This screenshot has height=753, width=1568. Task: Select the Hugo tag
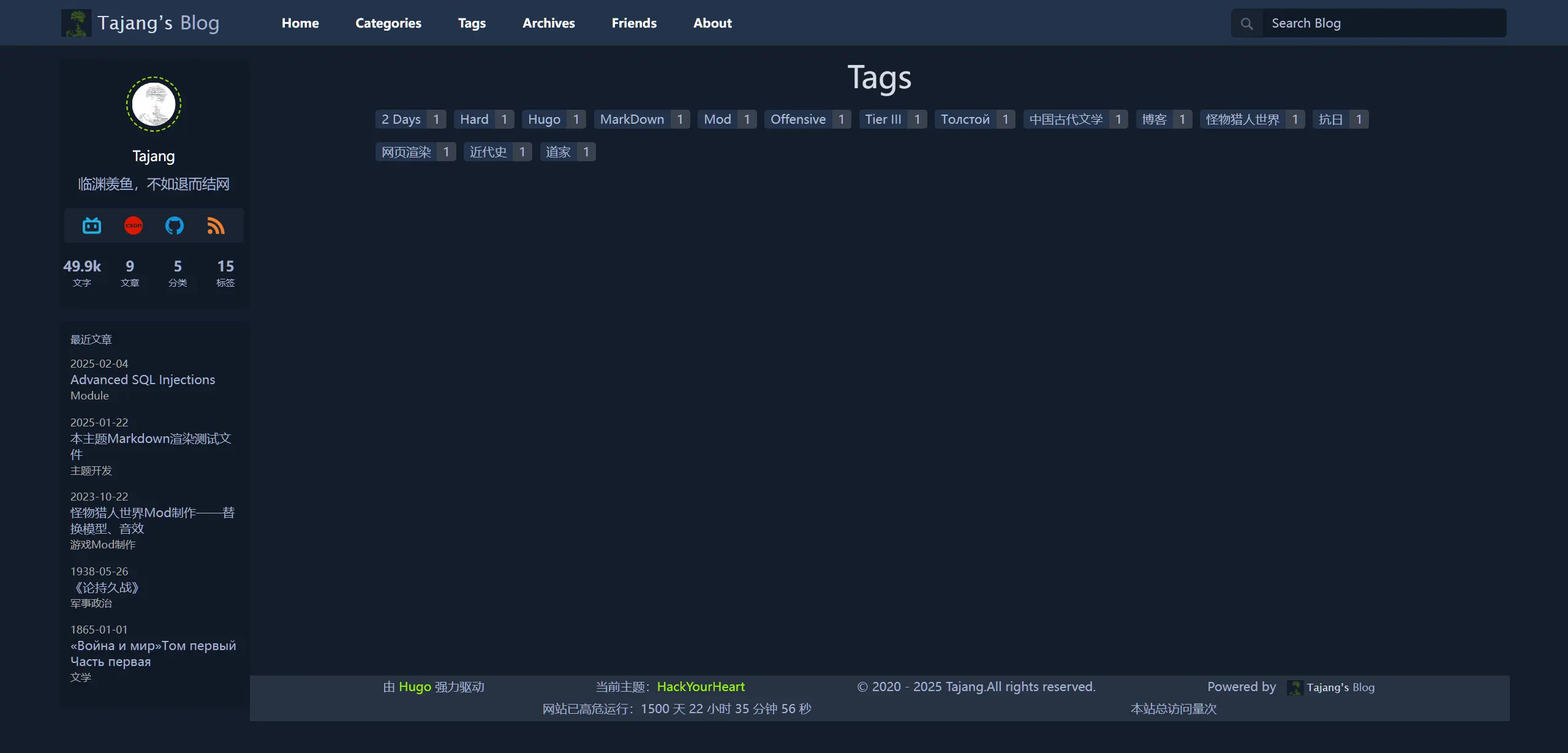544,119
